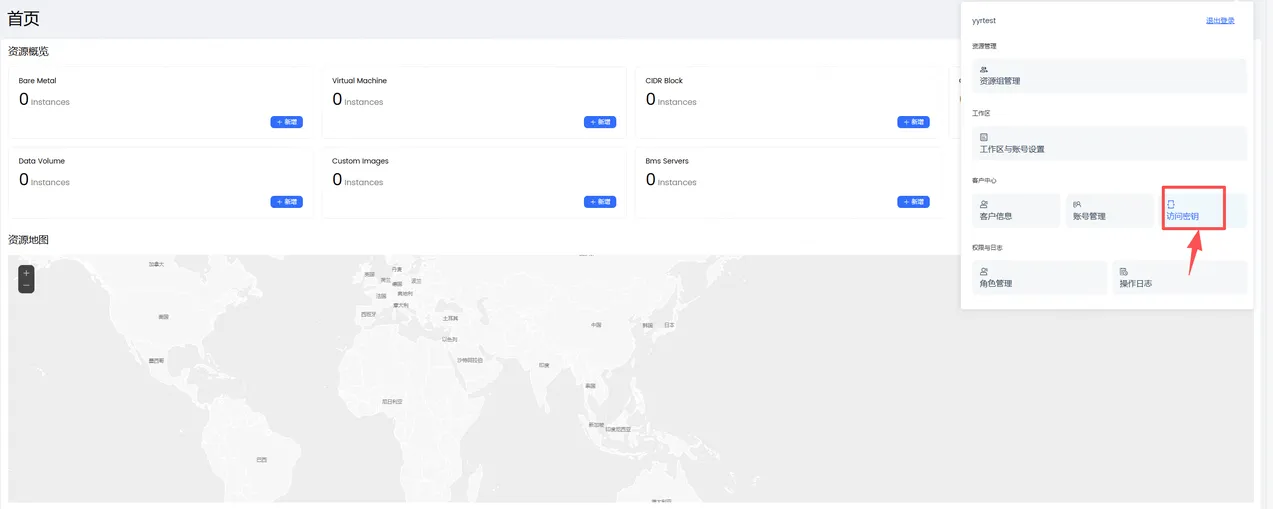The height and width of the screenshot is (509, 1273).
Task: Click the yyrtest username
Action: (984, 20)
